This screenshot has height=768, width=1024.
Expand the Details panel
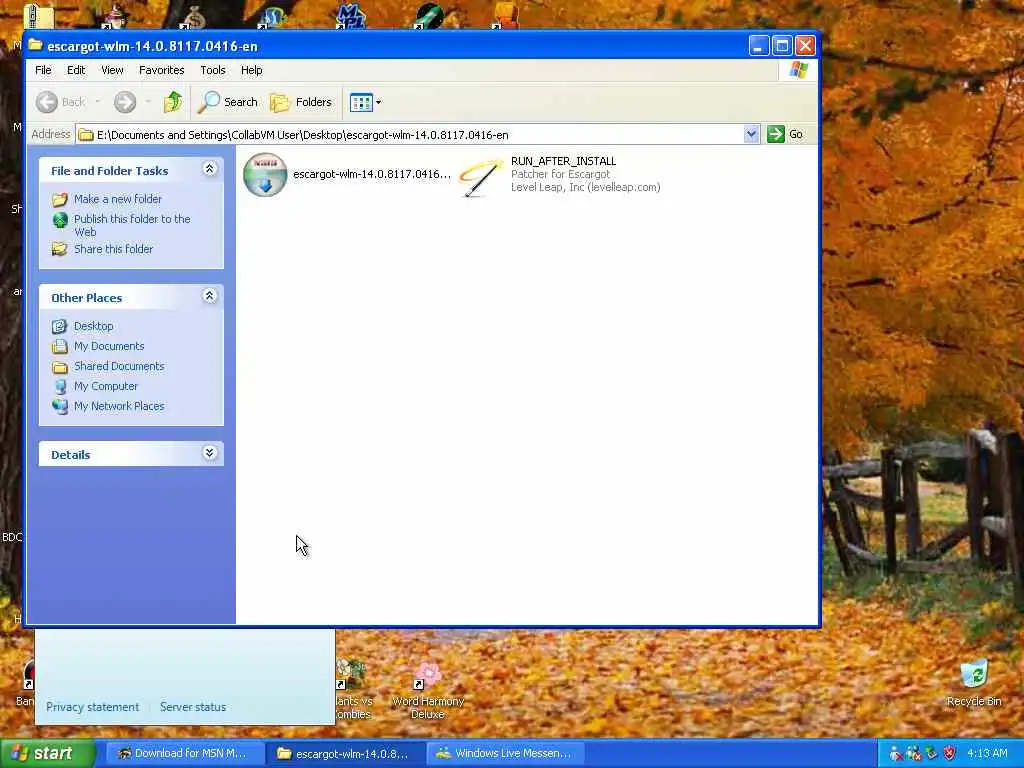(x=210, y=453)
